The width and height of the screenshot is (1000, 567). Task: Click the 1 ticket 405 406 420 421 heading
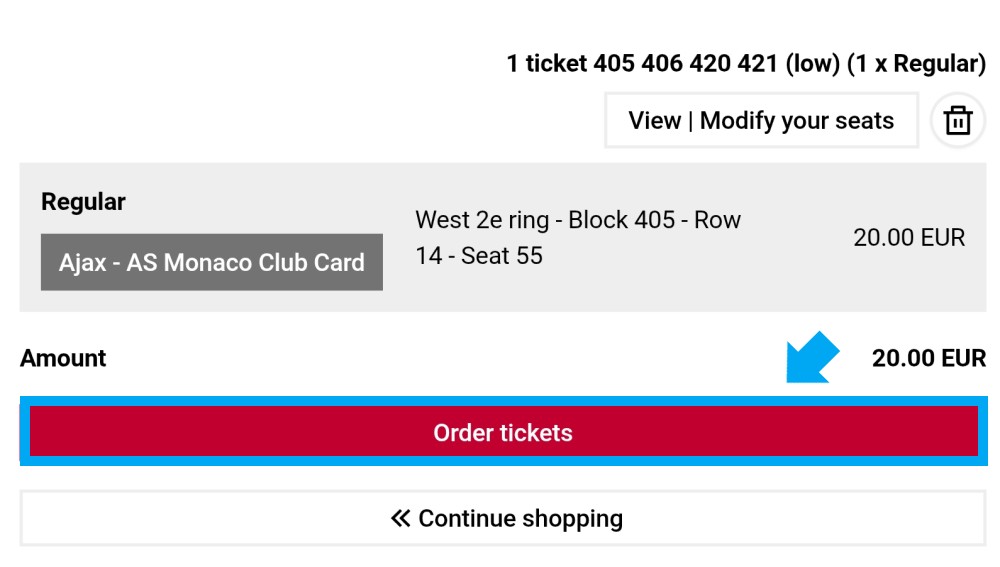coord(642,64)
